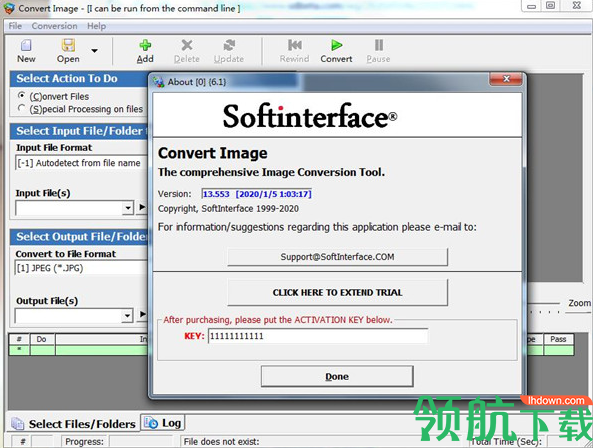Click the activation KEY input field

[x=318, y=336]
